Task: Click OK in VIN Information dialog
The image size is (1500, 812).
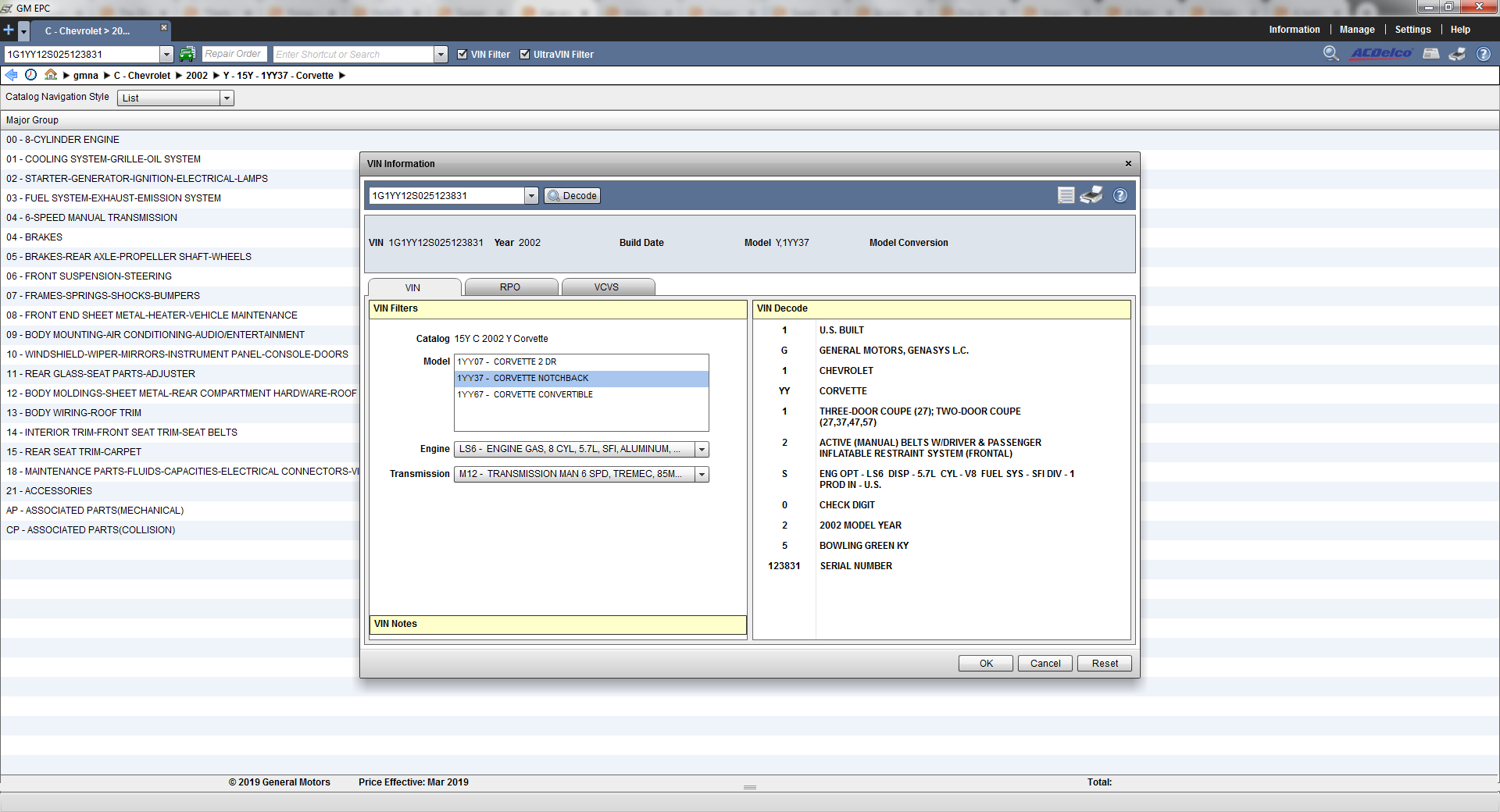Action: pos(986,664)
